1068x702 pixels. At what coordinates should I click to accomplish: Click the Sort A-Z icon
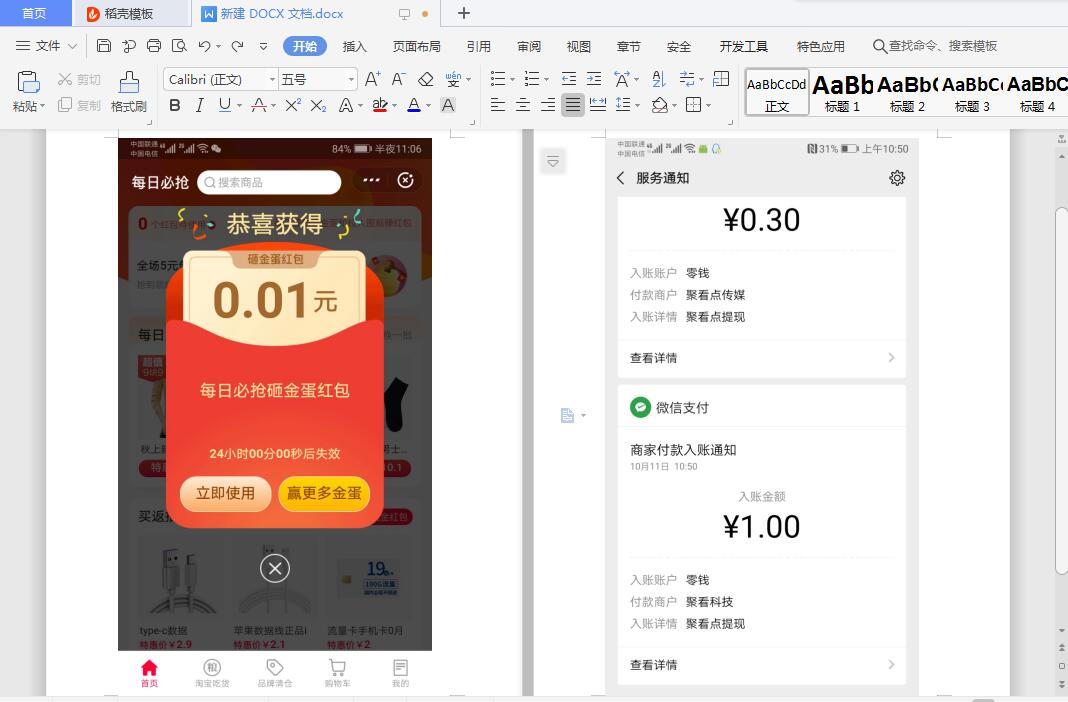[x=659, y=79]
